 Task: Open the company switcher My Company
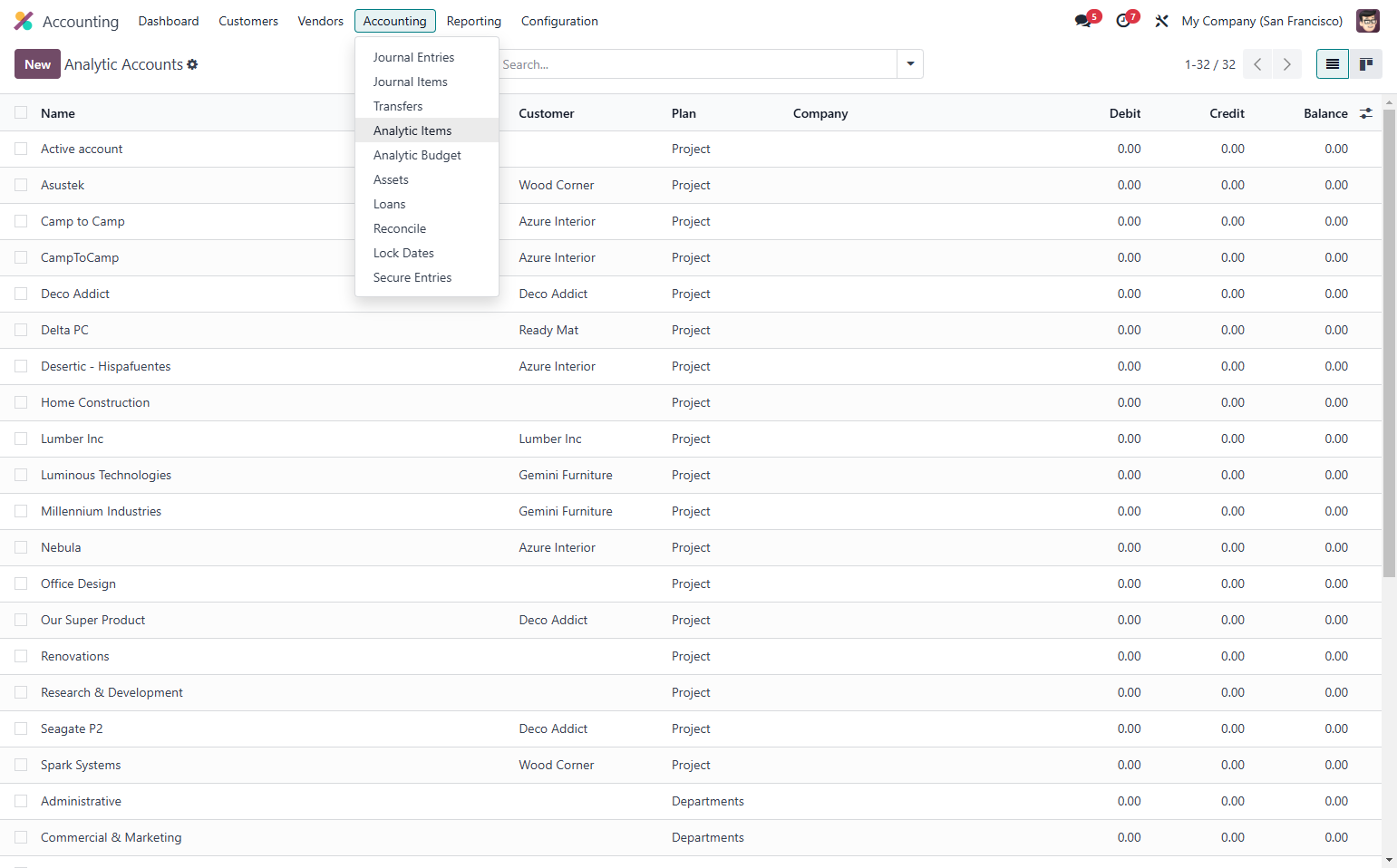[1262, 21]
